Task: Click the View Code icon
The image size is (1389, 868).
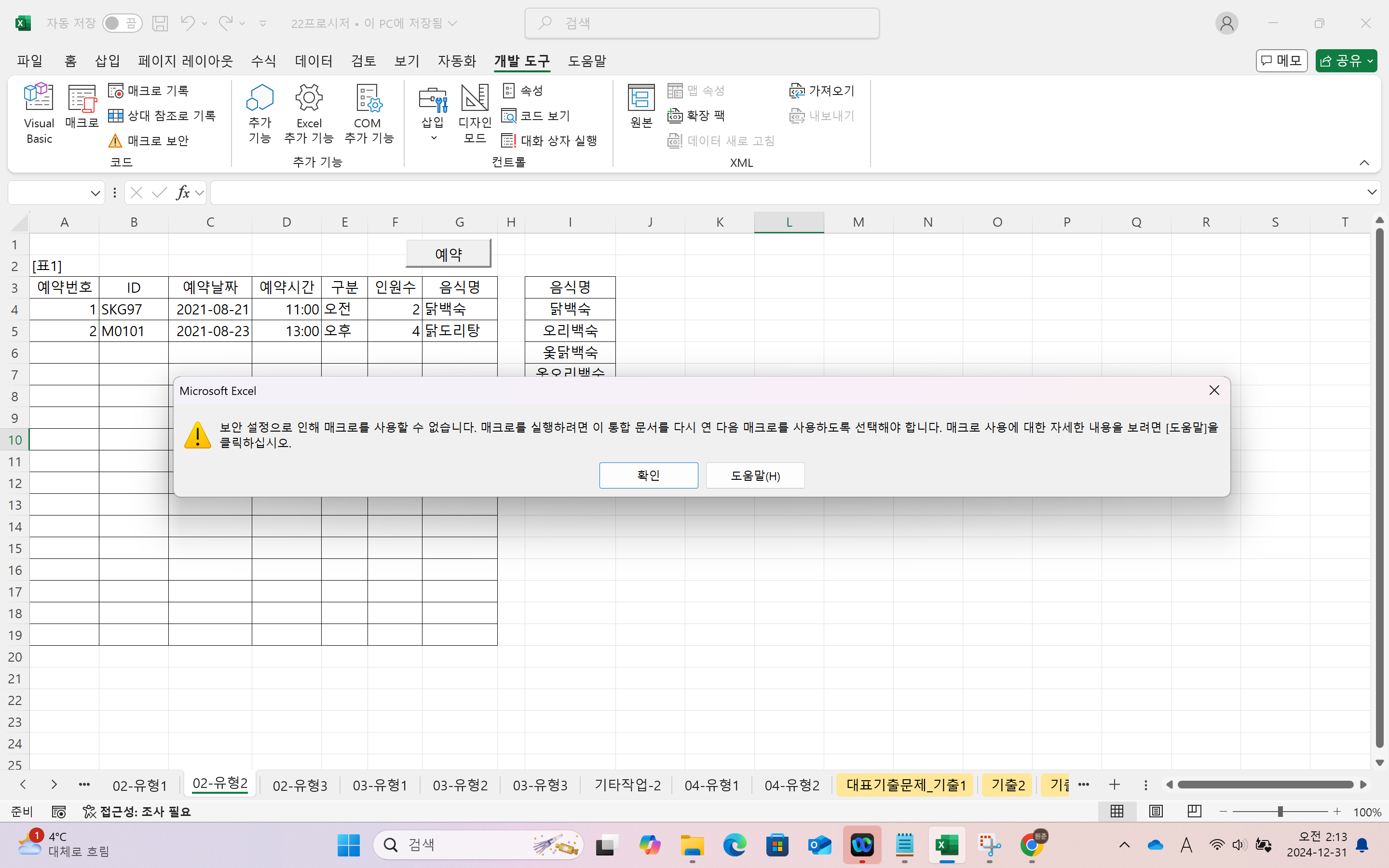Action: point(508,116)
